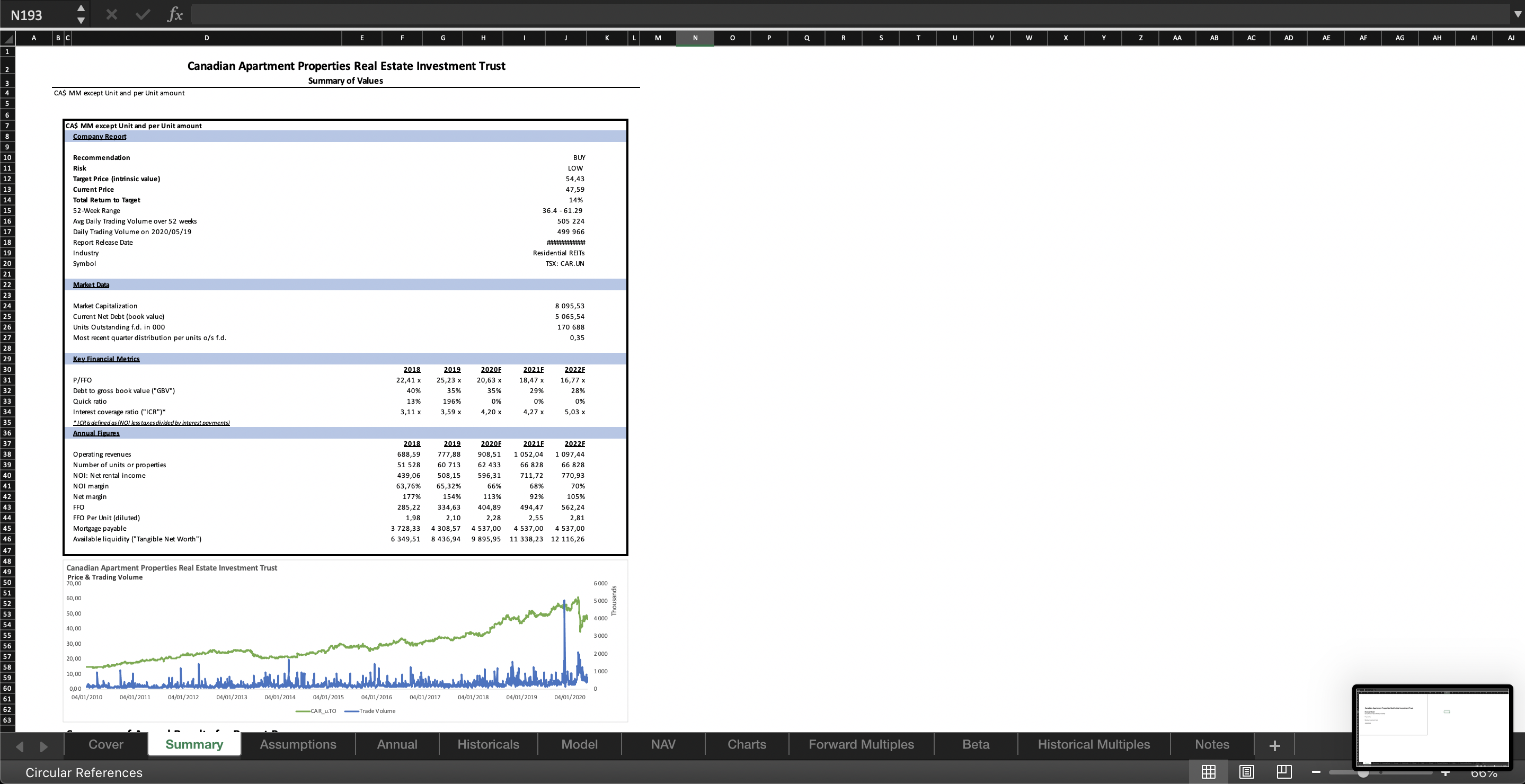Click the 2020F P/FFO value 20,63 x

pyautogui.click(x=489, y=380)
